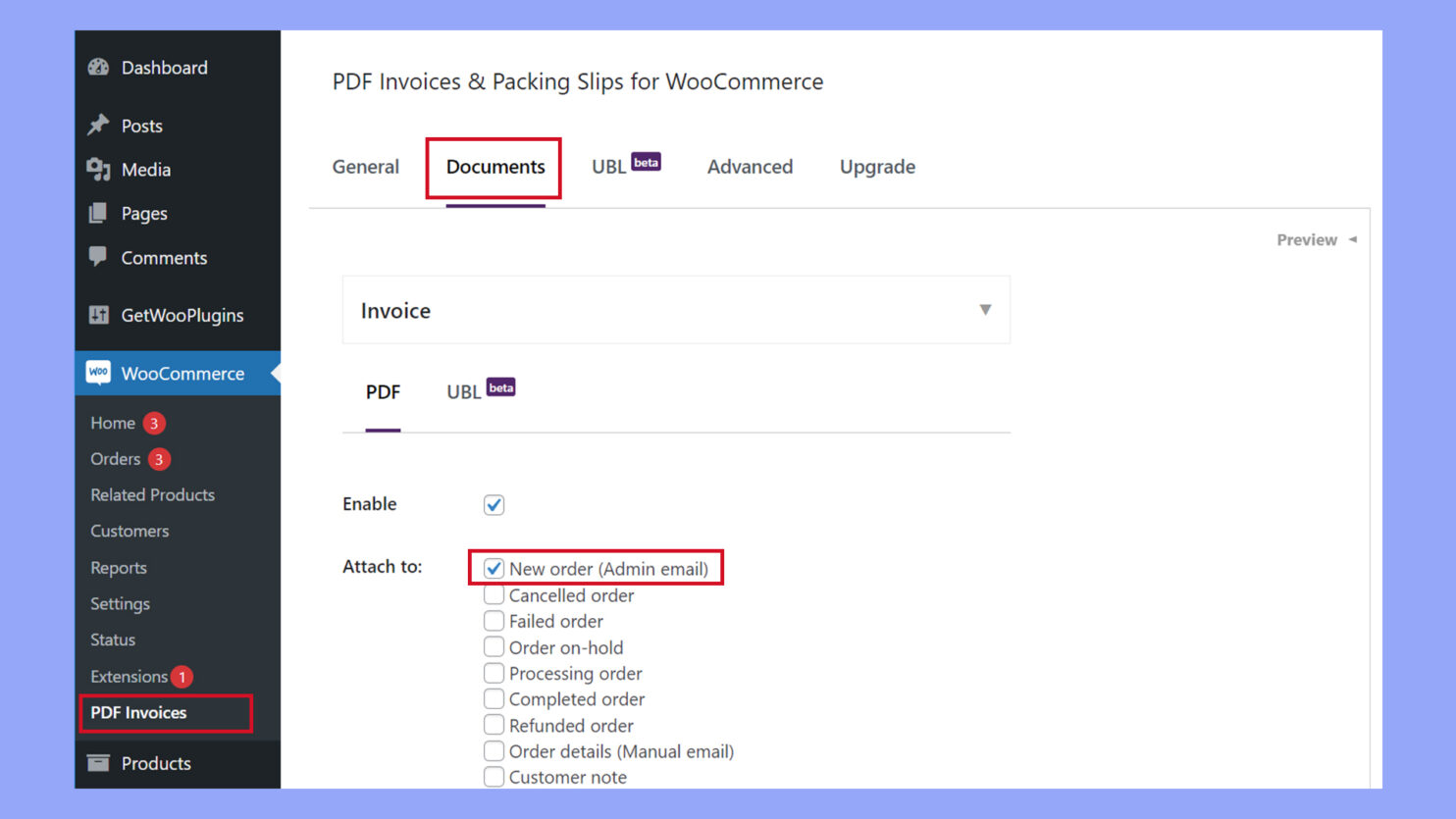Uncheck the Enable checkbox

[494, 504]
